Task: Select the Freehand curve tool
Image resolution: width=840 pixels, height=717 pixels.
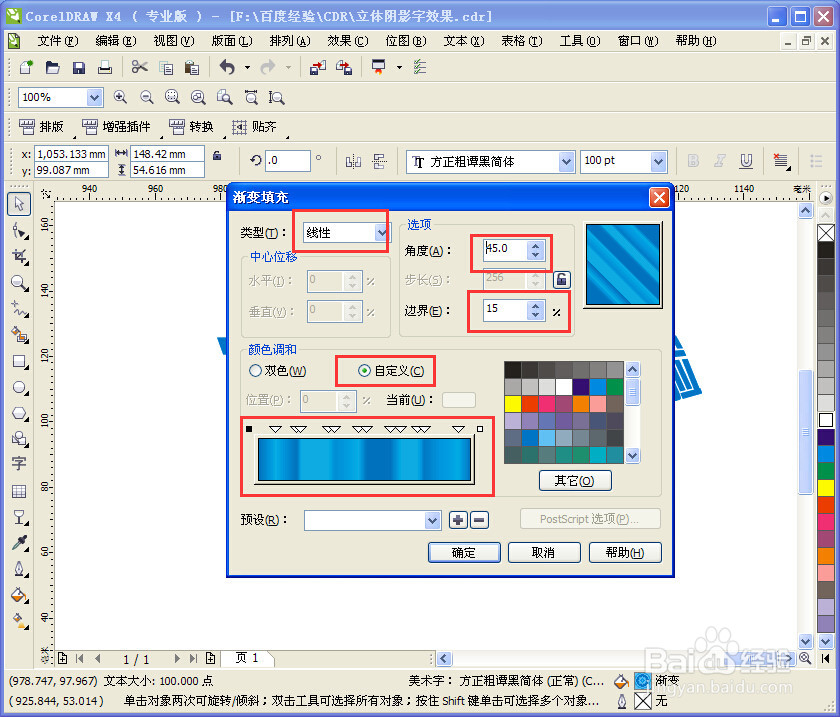Action: click(x=19, y=309)
